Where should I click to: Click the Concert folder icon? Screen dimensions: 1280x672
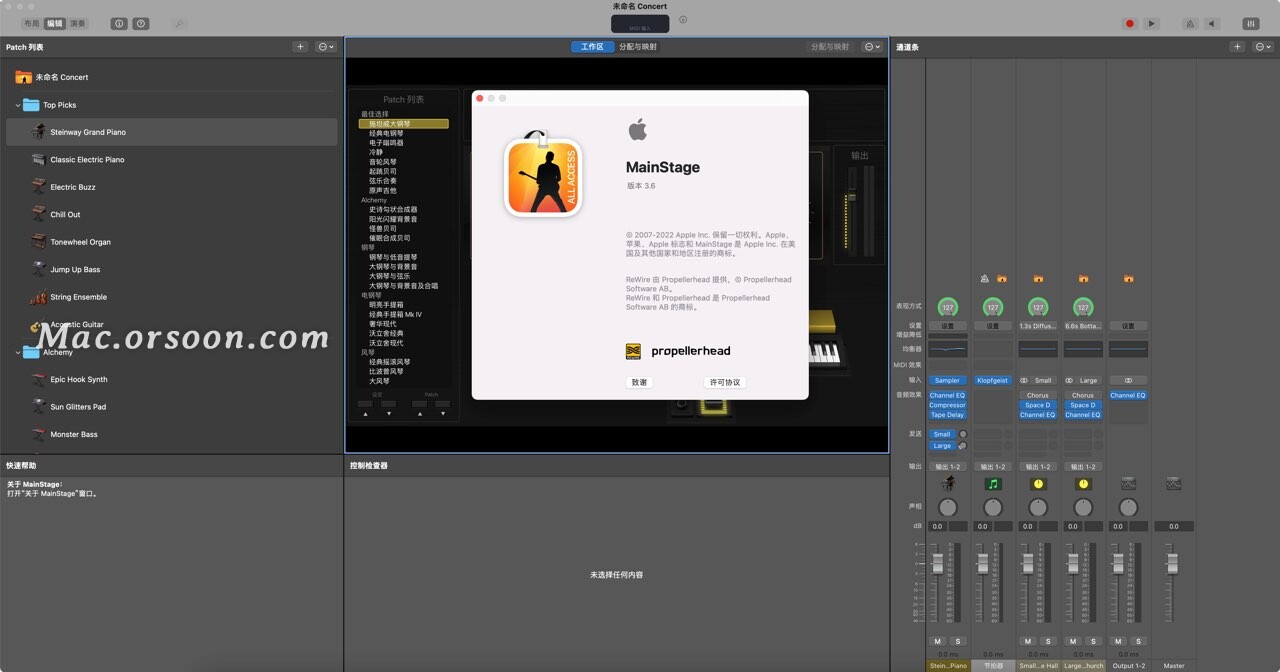(23, 77)
